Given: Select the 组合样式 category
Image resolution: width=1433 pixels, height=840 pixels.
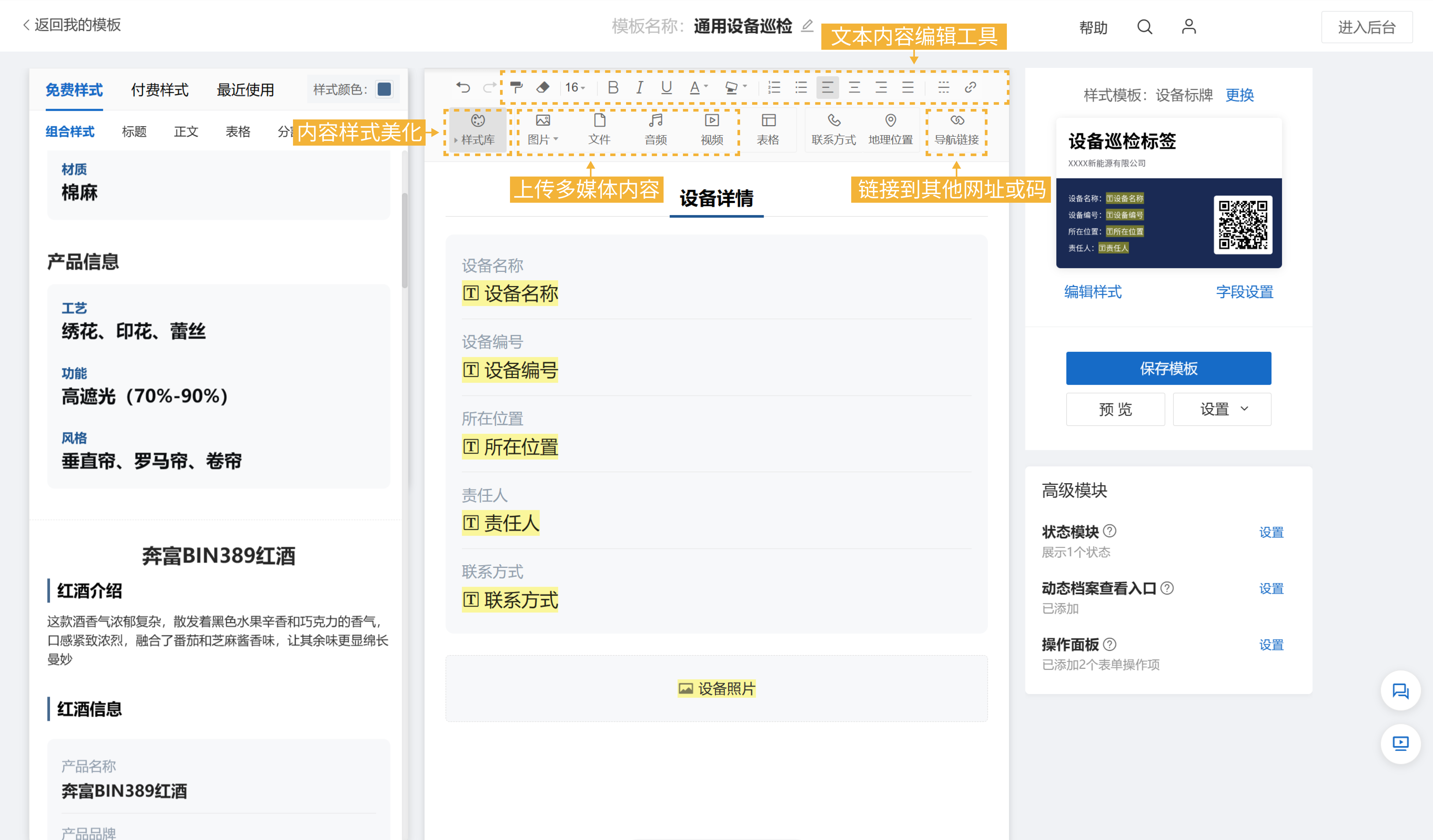Looking at the screenshot, I should pos(70,131).
